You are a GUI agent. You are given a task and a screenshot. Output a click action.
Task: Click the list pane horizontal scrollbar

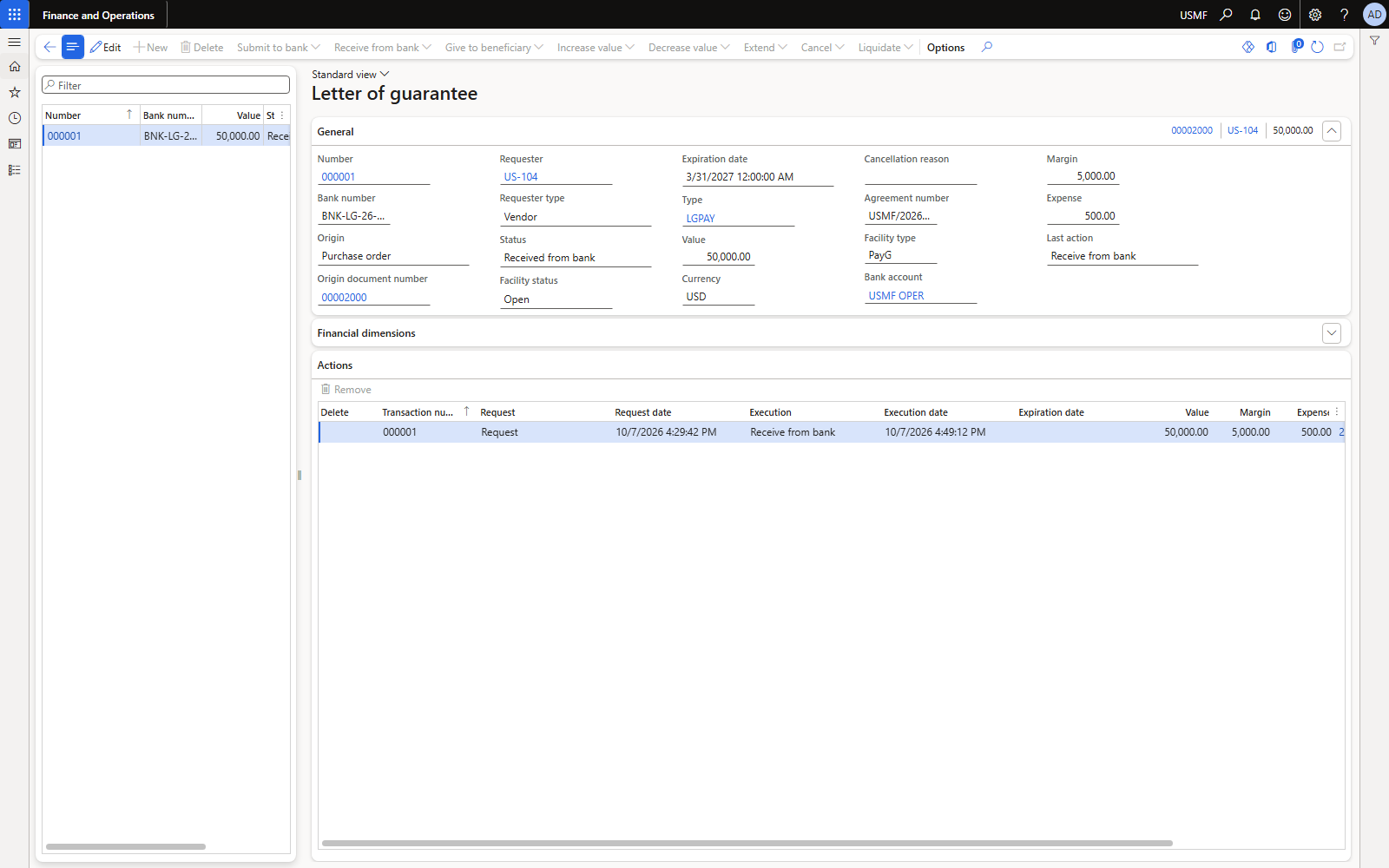coord(126,846)
